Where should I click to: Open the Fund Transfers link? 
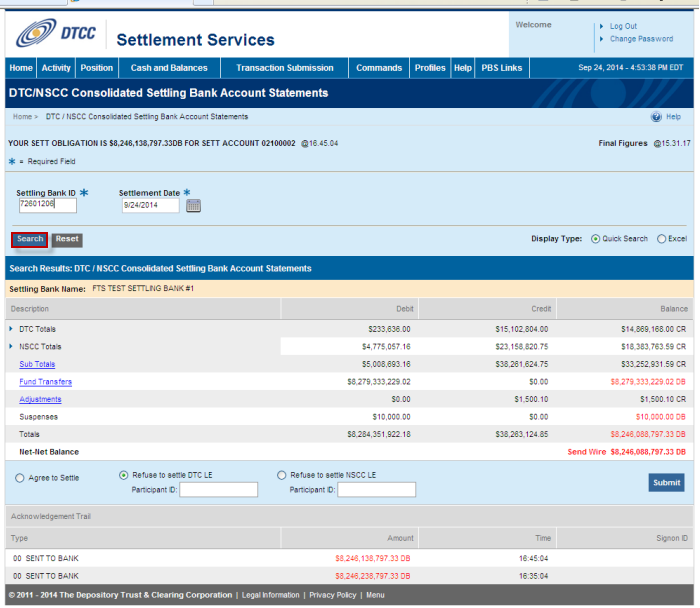tap(46, 382)
